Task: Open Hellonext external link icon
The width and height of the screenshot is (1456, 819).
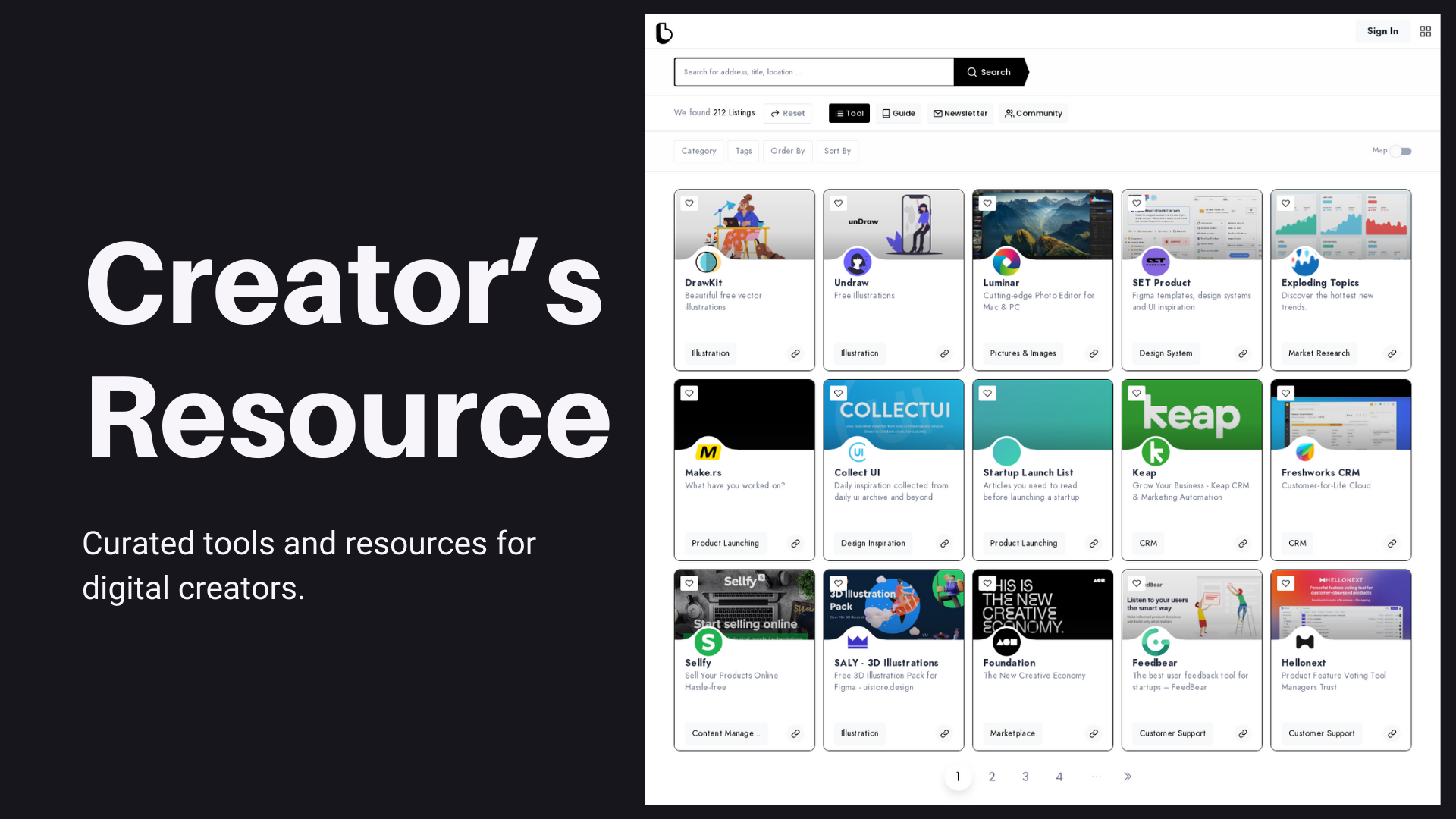Action: pyautogui.click(x=1392, y=733)
